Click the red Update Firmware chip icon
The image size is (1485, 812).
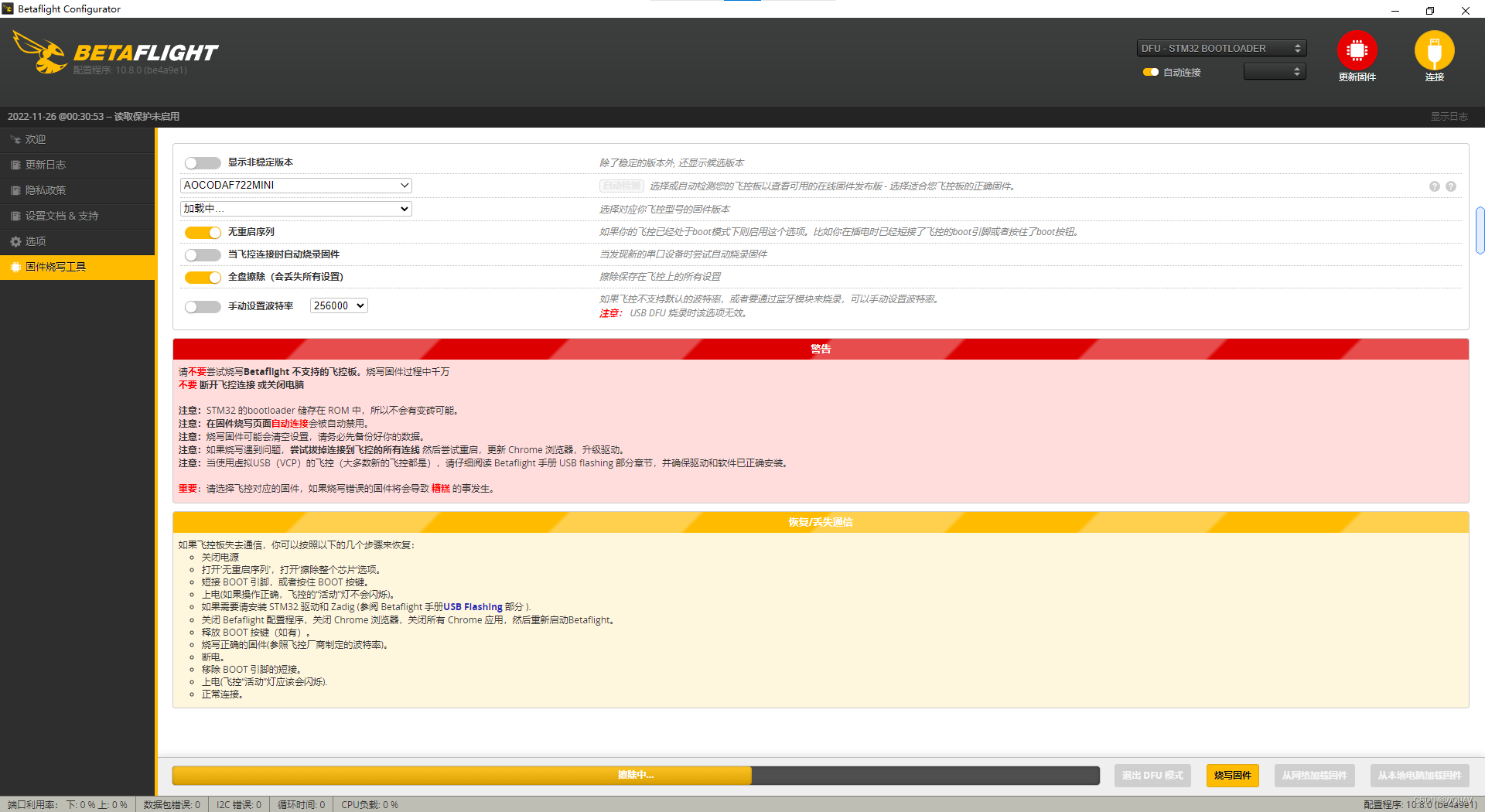tap(1357, 51)
